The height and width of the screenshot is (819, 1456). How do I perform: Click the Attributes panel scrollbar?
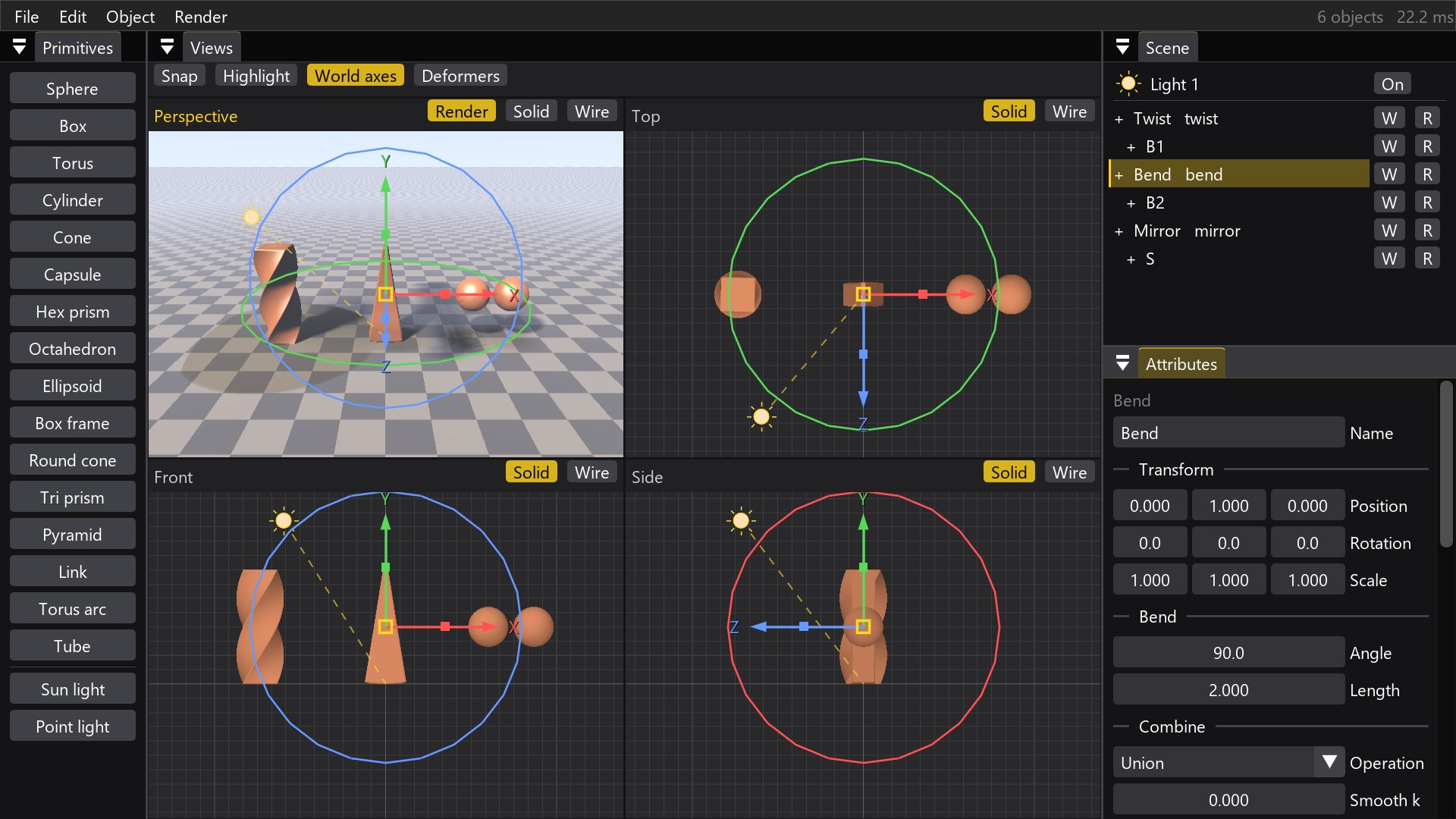click(x=1446, y=464)
